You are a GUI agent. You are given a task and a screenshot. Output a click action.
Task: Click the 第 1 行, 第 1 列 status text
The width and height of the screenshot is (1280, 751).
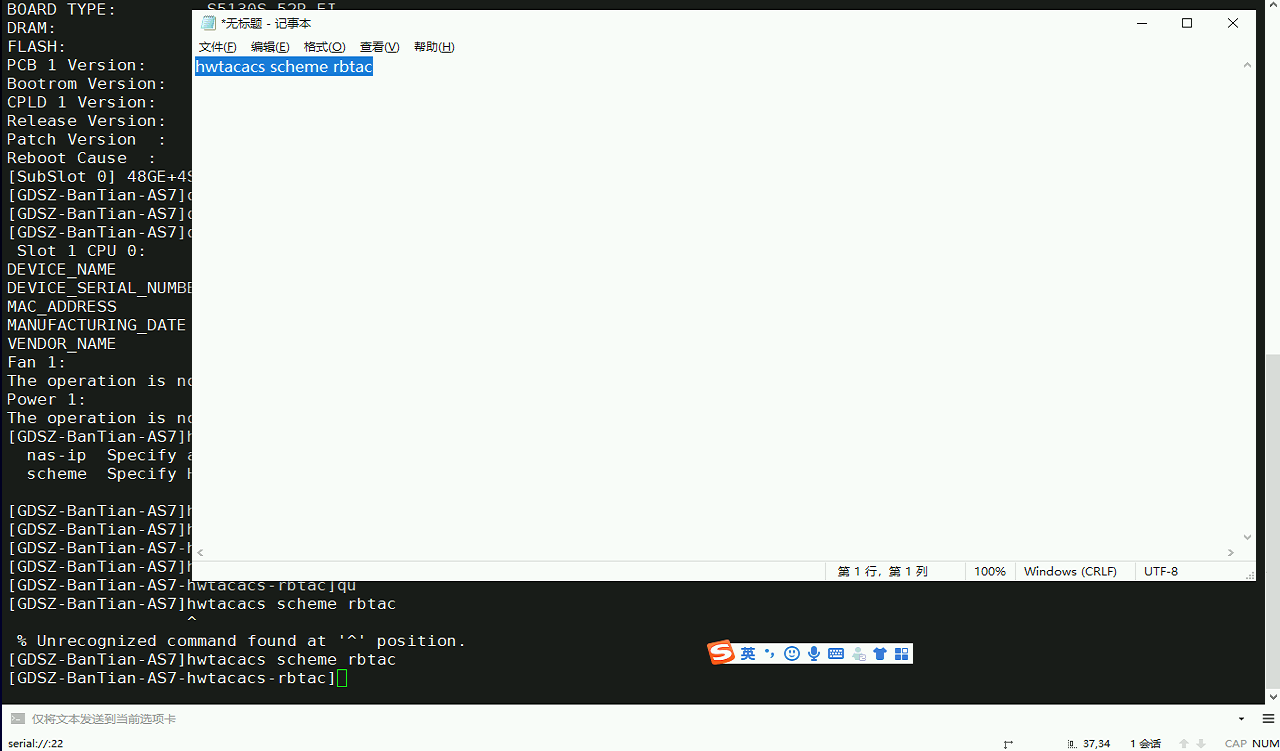[883, 572]
